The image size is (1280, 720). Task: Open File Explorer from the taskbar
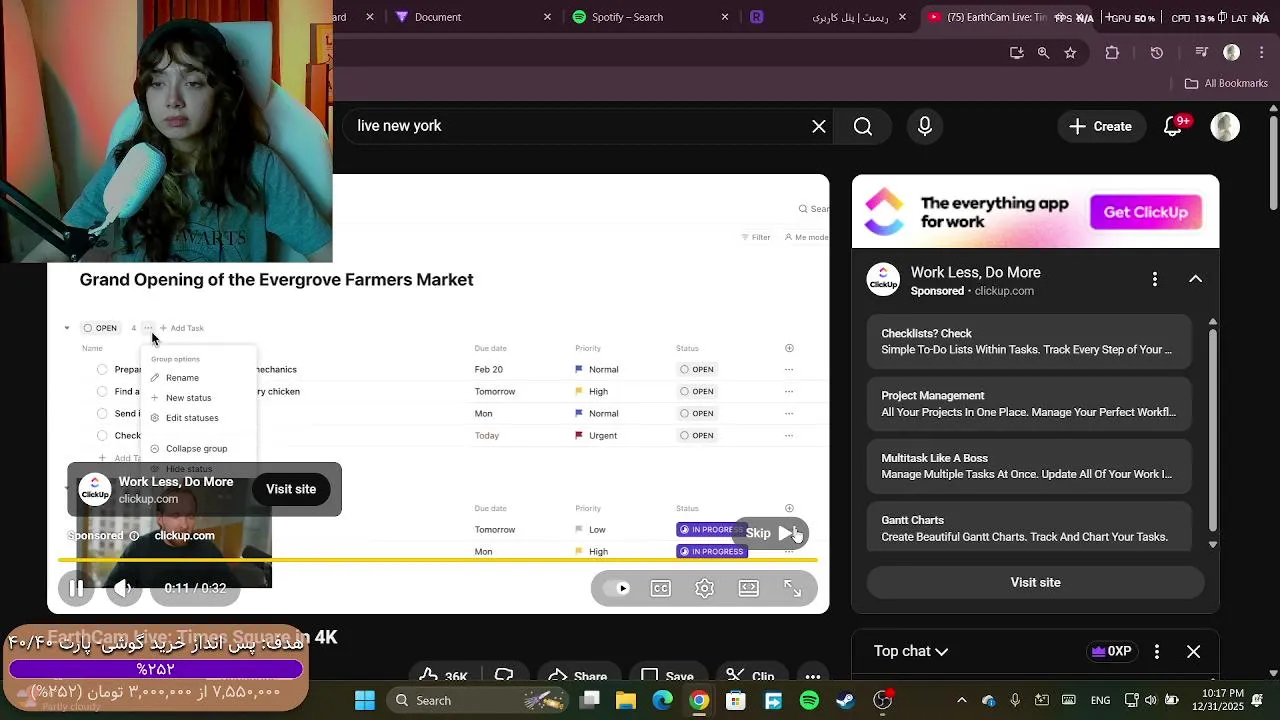[x=626, y=700]
